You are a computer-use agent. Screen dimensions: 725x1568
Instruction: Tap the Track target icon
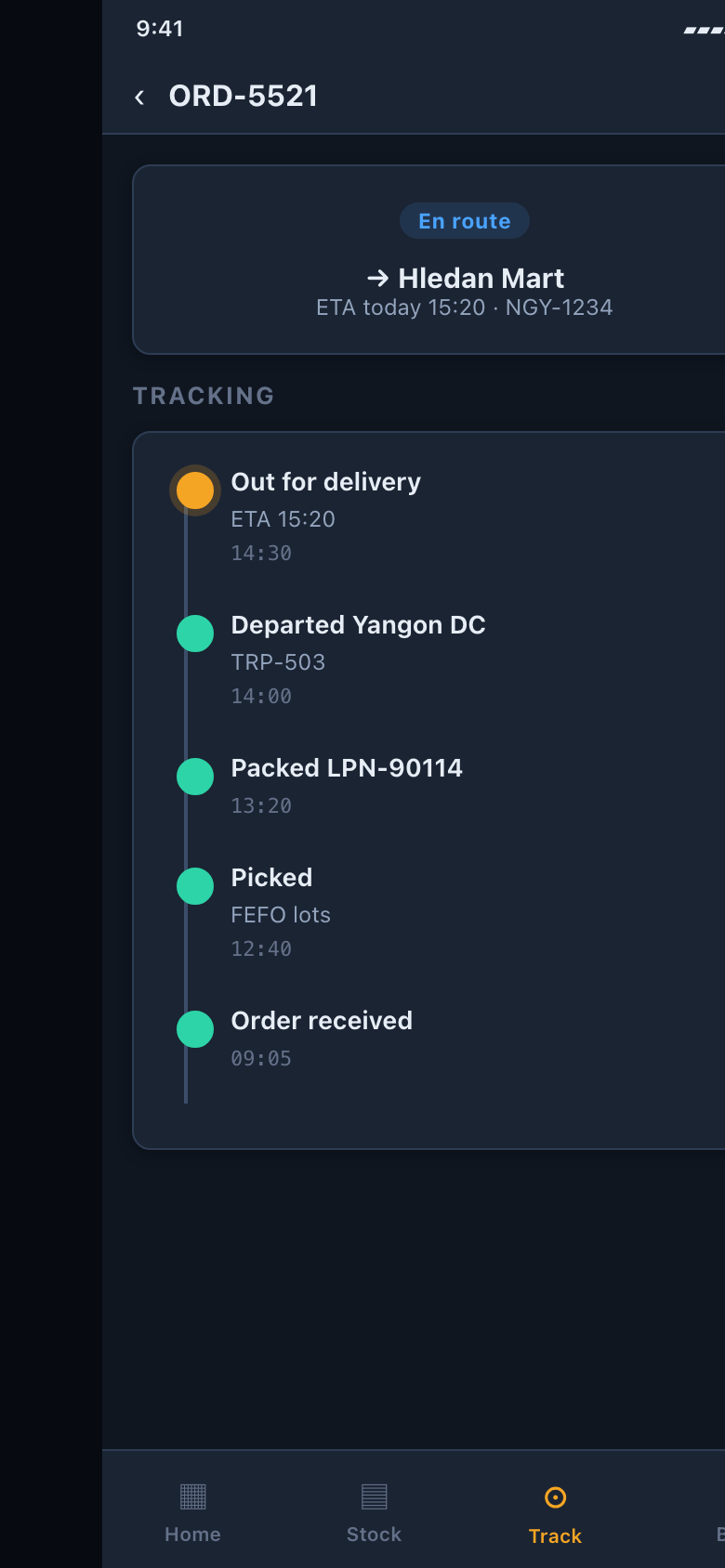coord(555,1497)
